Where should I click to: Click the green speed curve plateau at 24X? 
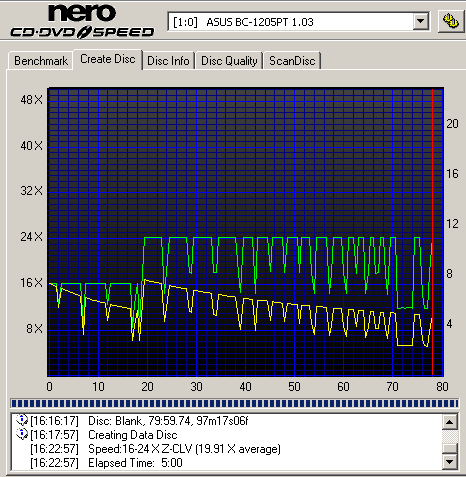pyautogui.click(x=153, y=238)
